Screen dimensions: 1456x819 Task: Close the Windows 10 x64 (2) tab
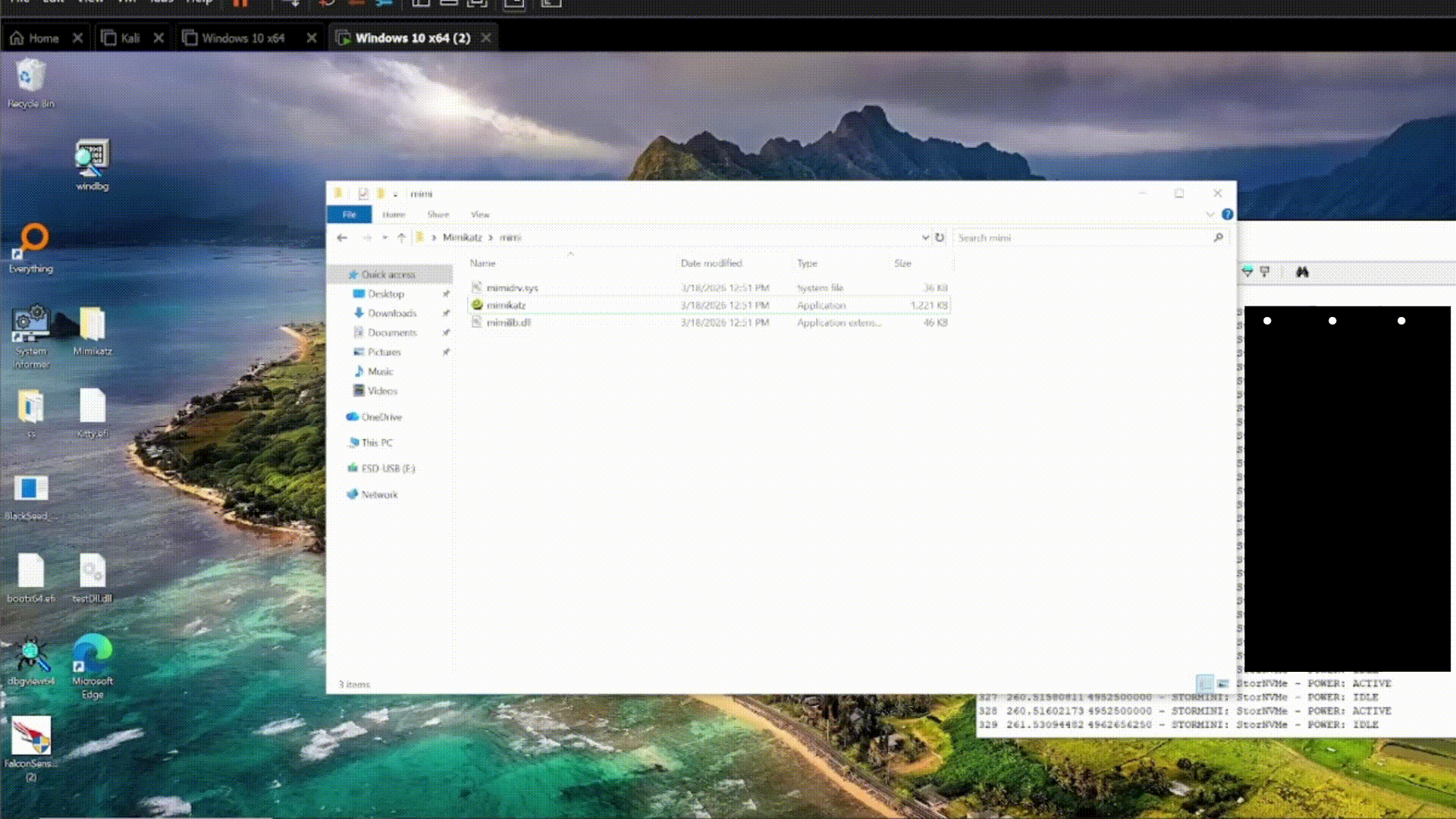(486, 38)
